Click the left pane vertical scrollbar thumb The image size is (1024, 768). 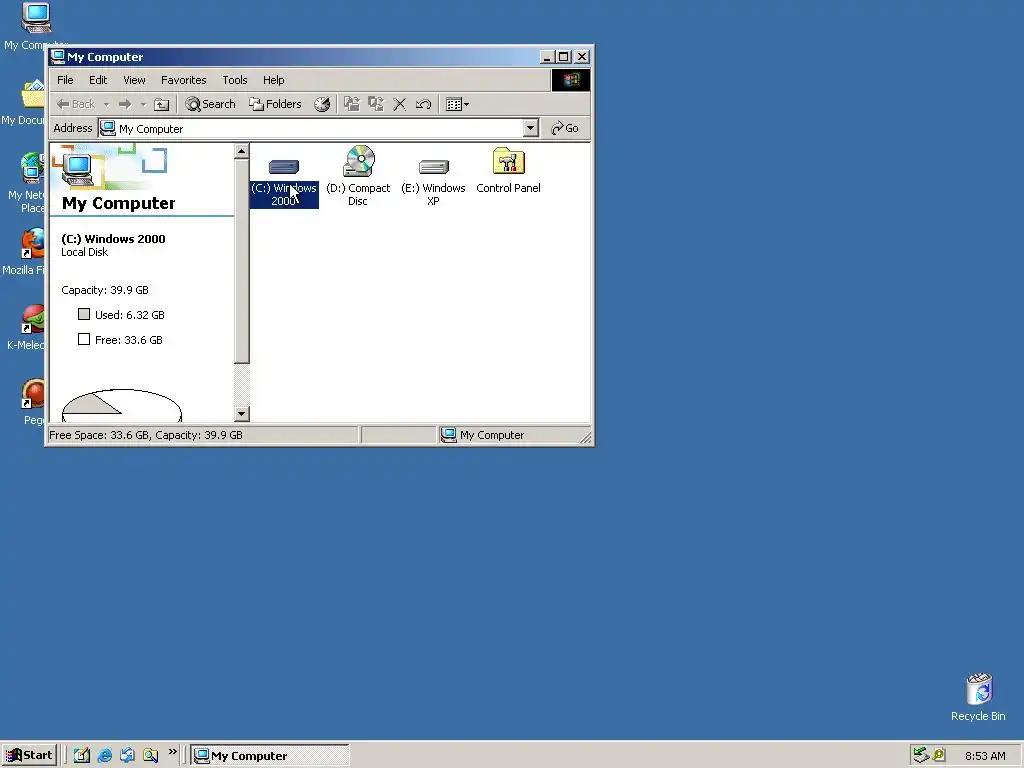(242, 261)
